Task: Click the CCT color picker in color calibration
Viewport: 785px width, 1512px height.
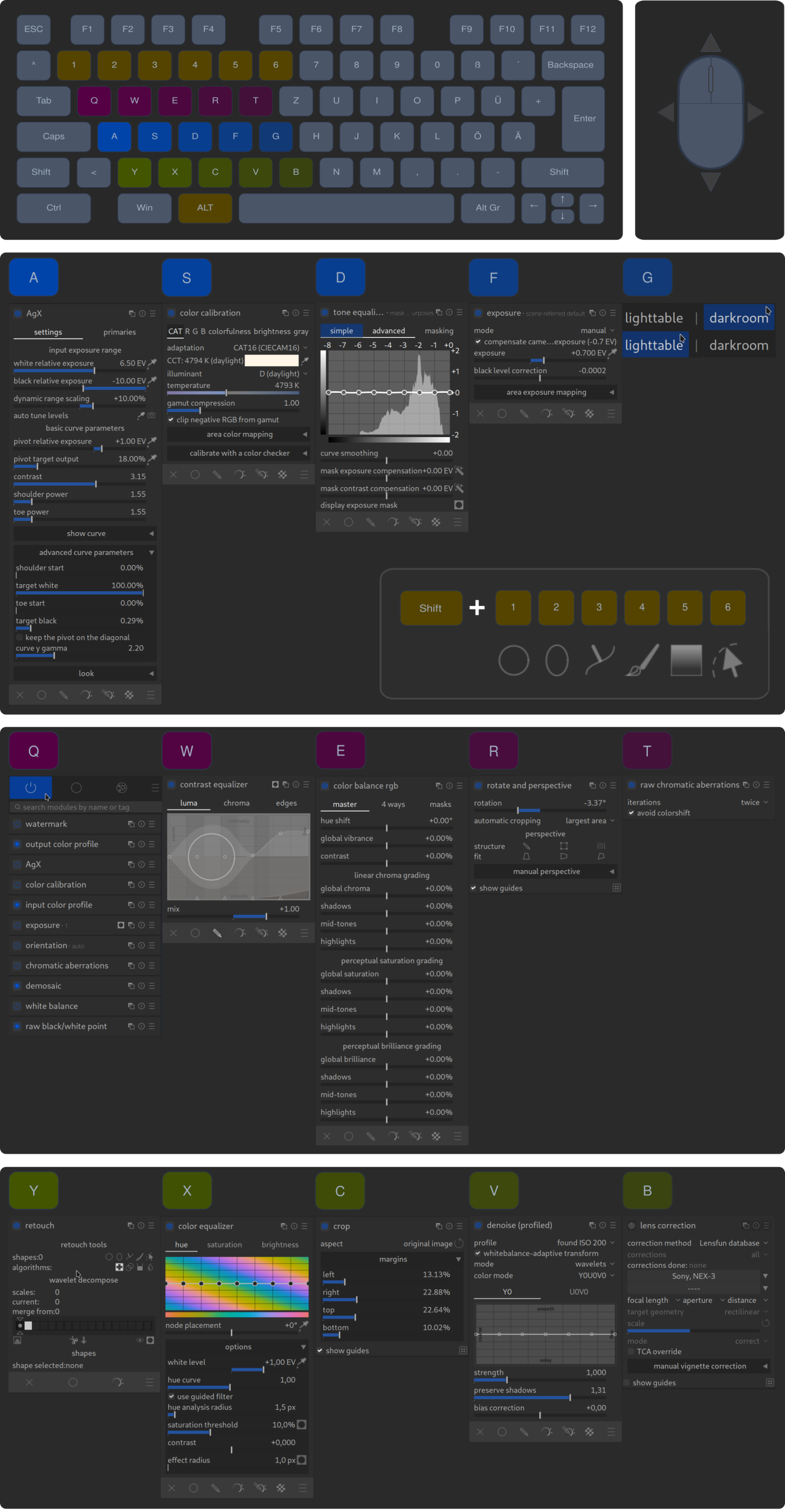Action: click(305, 360)
